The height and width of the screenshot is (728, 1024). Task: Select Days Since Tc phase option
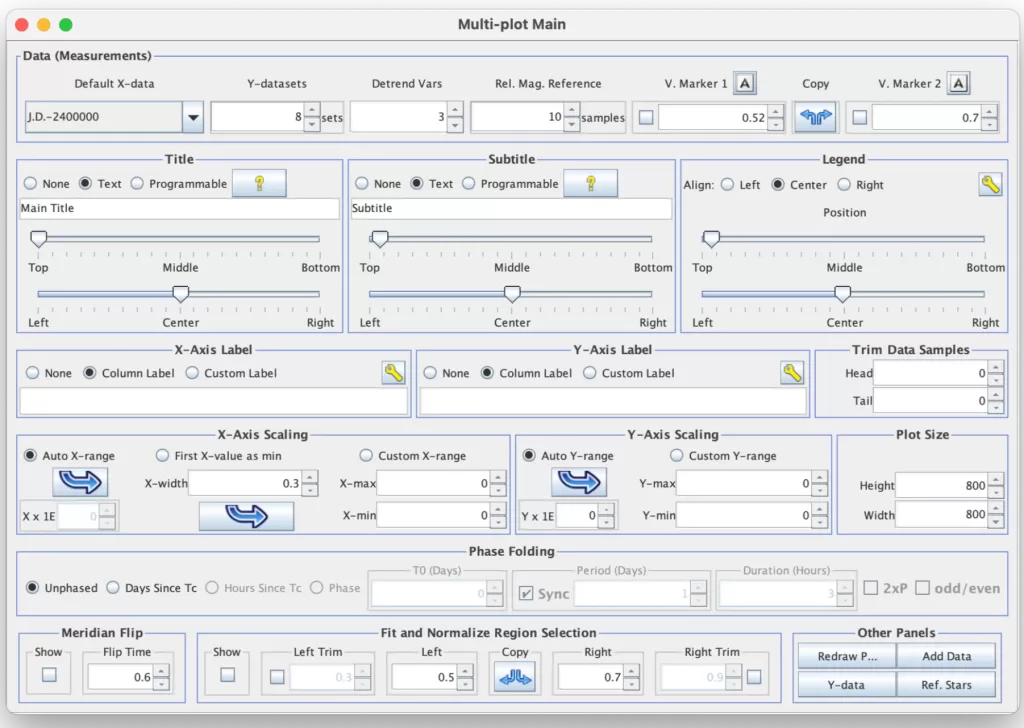pos(113,588)
